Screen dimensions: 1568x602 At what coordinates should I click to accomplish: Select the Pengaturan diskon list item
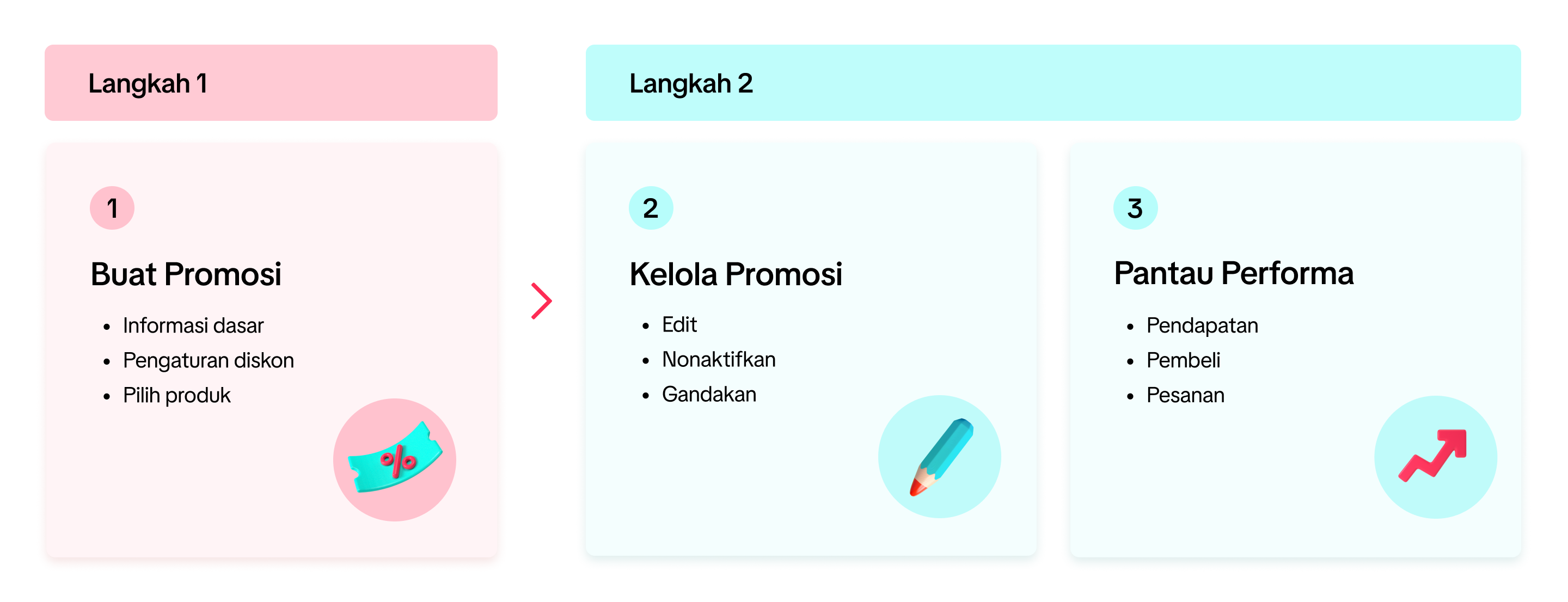coord(208,360)
